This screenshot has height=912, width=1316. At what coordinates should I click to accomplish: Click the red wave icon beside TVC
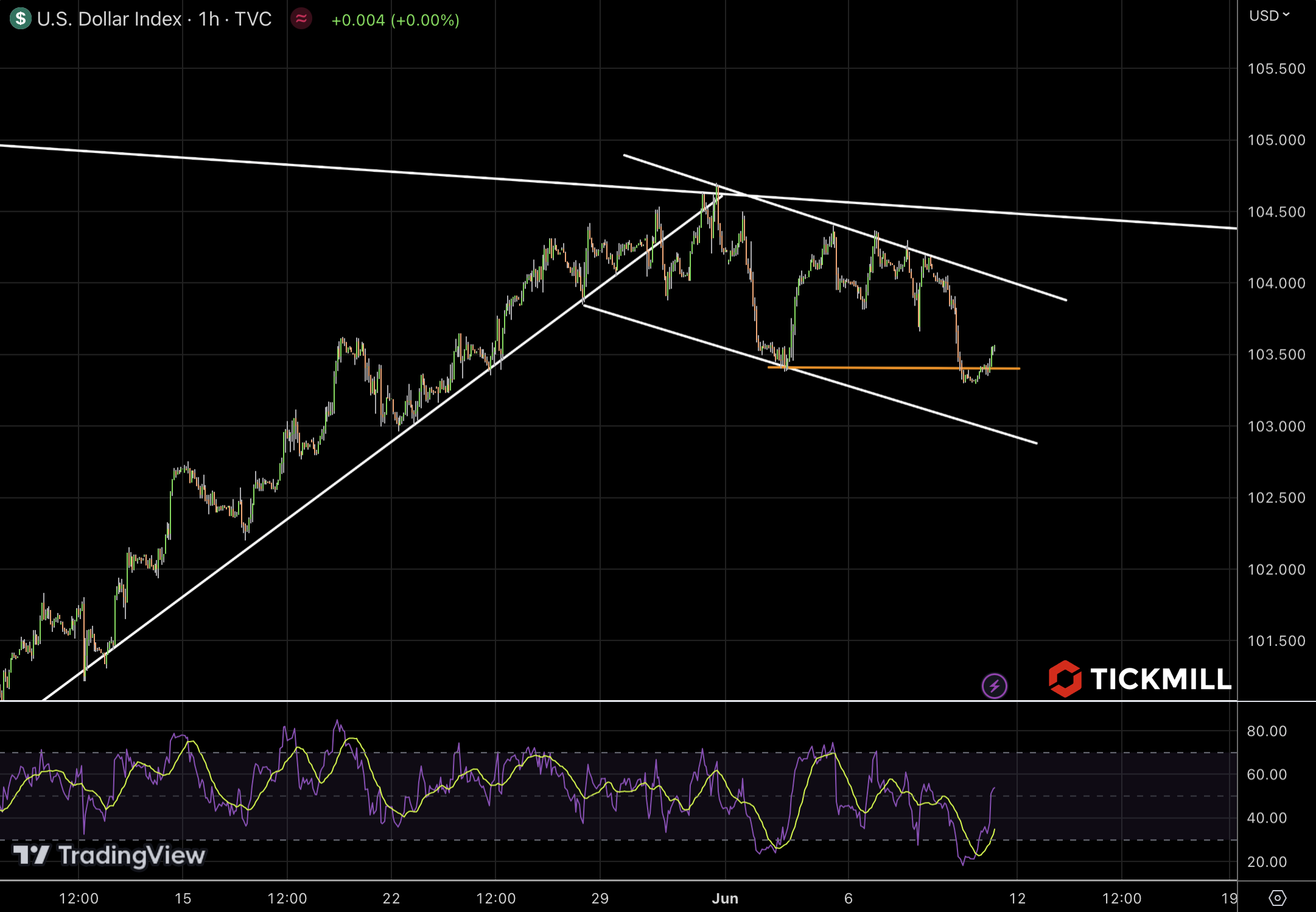(x=301, y=19)
